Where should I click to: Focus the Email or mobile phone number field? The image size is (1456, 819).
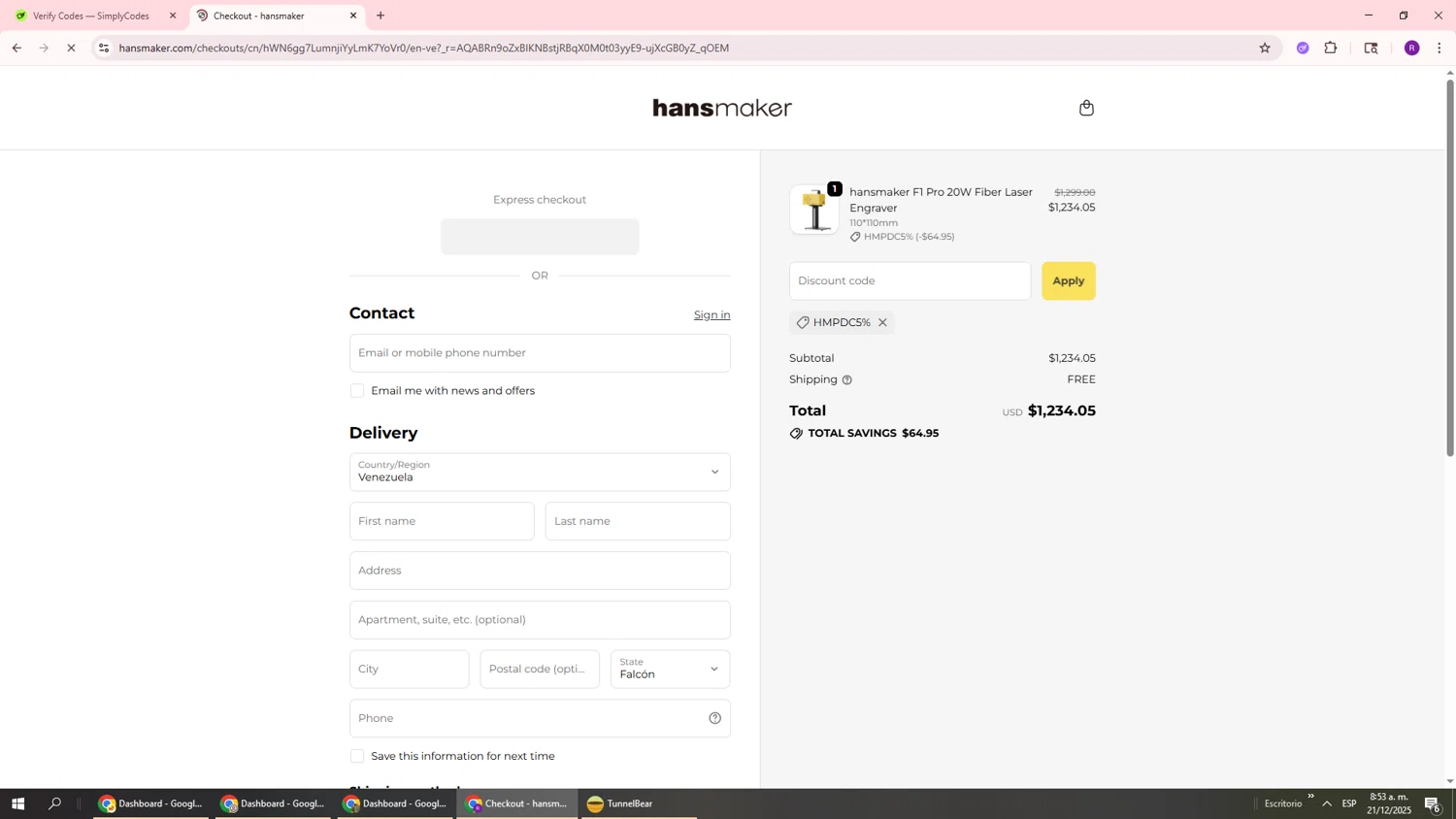[540, 353]
